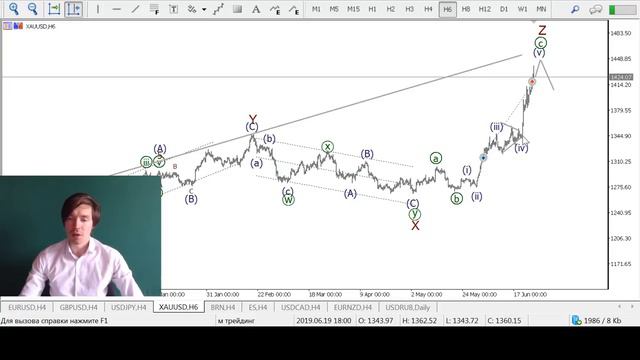Open the USDJPY,H4 chart tab
The height and width of the screenshot is (360, 640).
129,307
